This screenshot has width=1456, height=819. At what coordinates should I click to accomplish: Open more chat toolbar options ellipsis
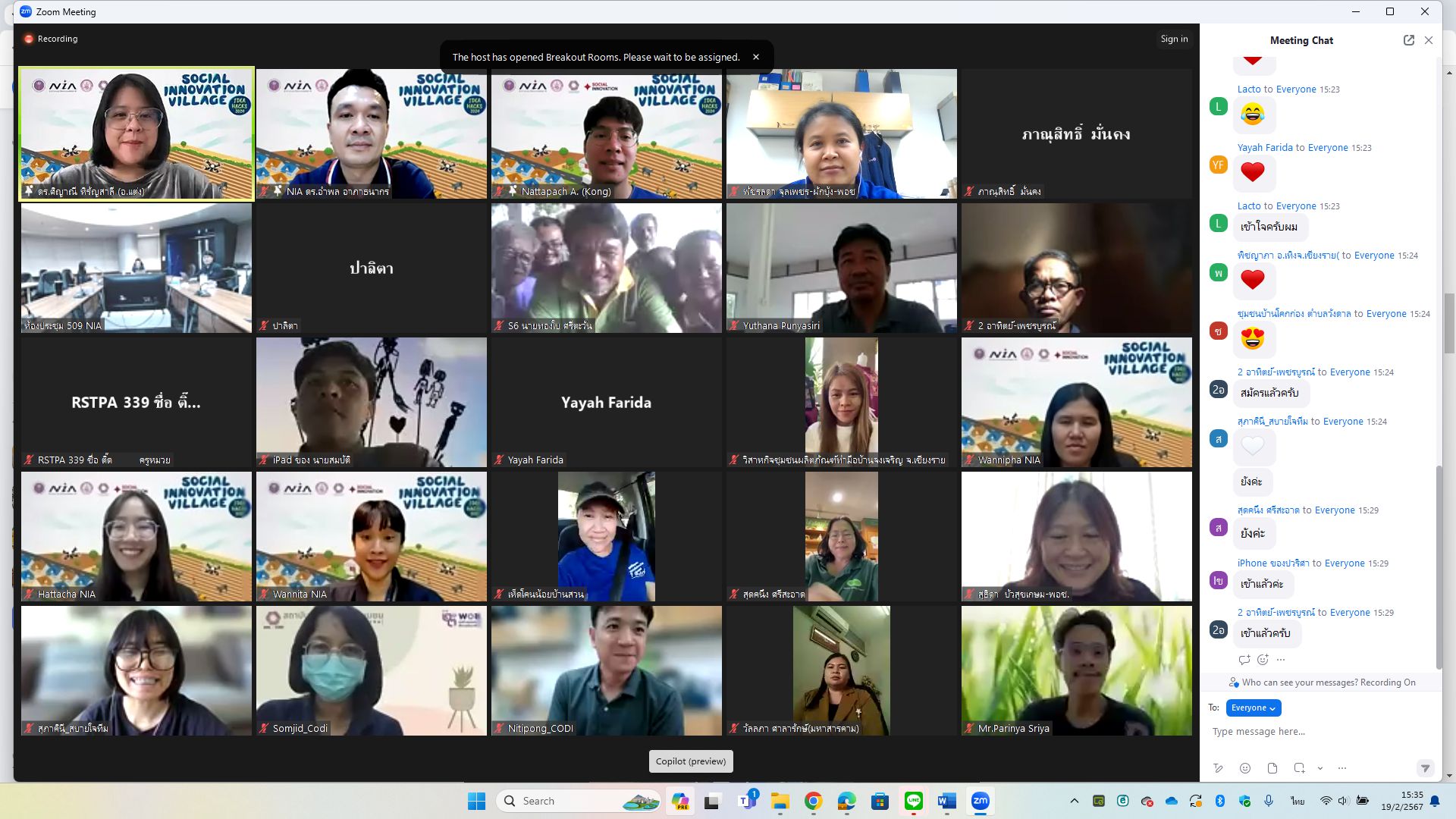pyautogui.click(x=1342, y=768)
